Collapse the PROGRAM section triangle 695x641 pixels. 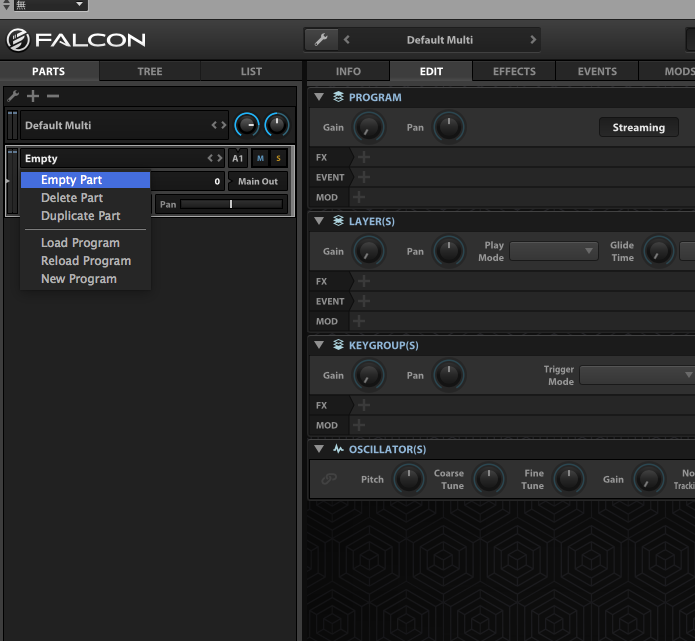[319, 97]
